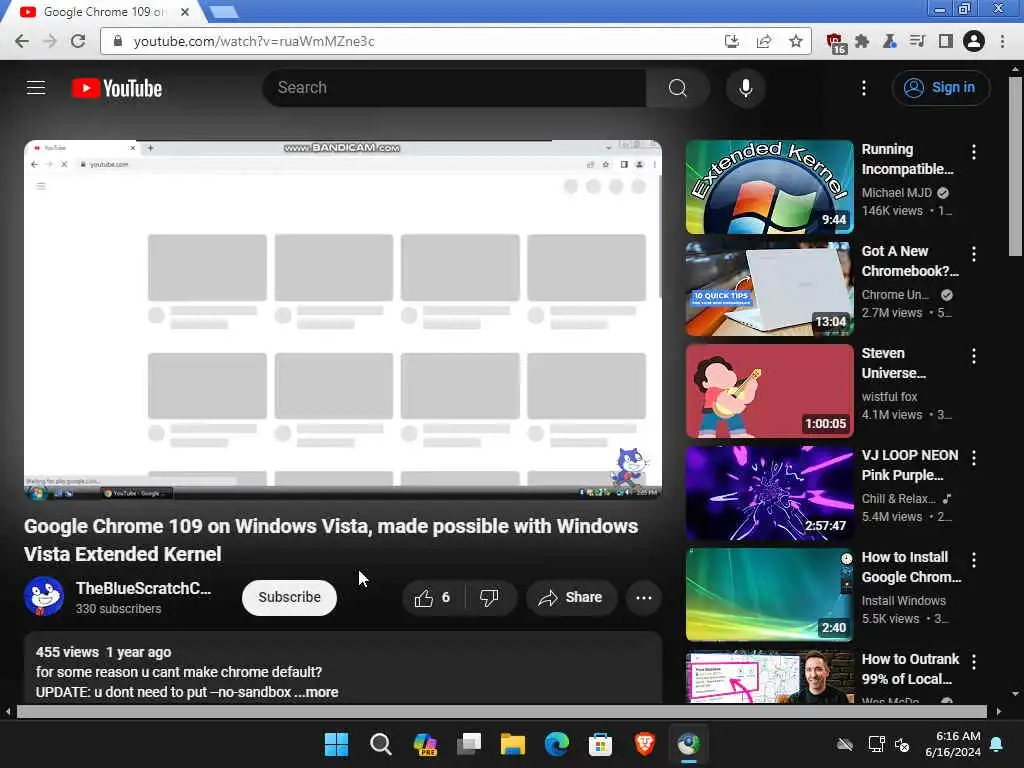Open Chromebook tips video thumbnail

tap(769, 289)
